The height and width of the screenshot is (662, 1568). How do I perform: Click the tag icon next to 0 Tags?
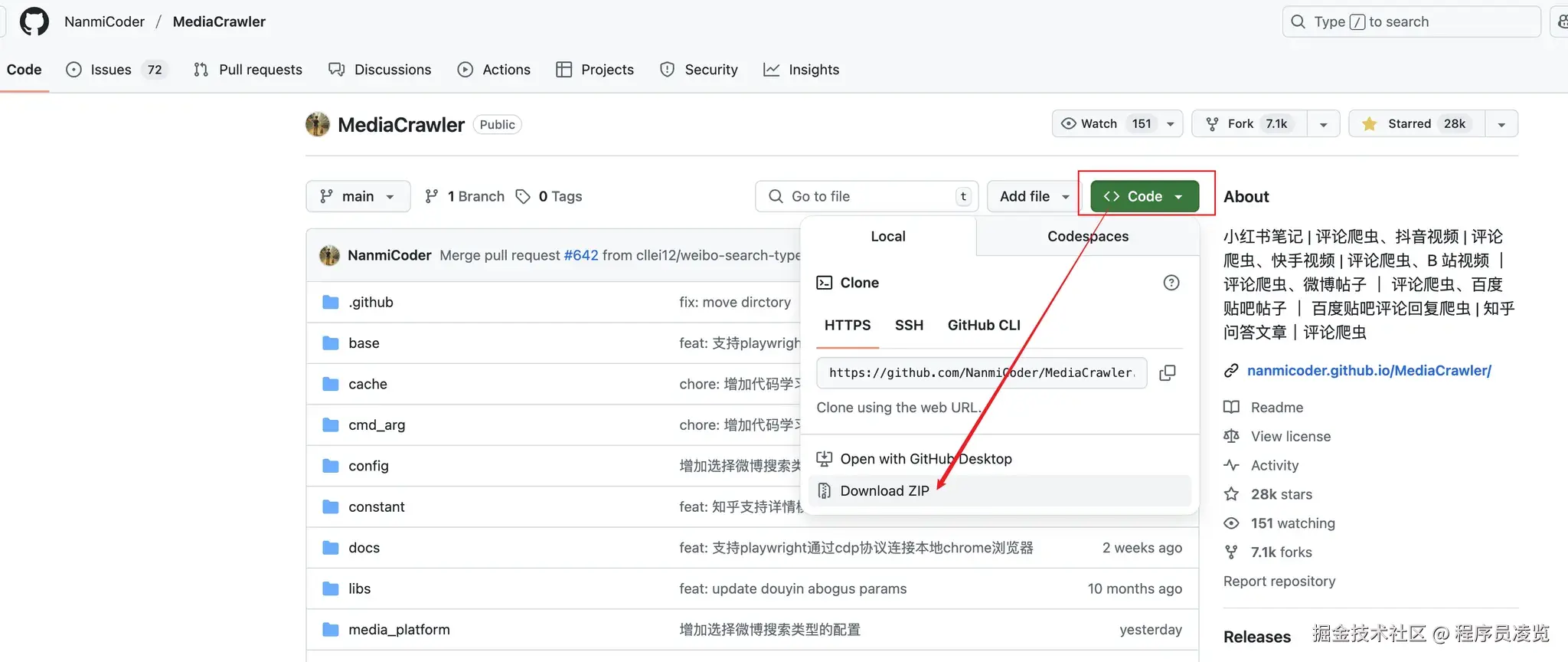coord(523,196)
